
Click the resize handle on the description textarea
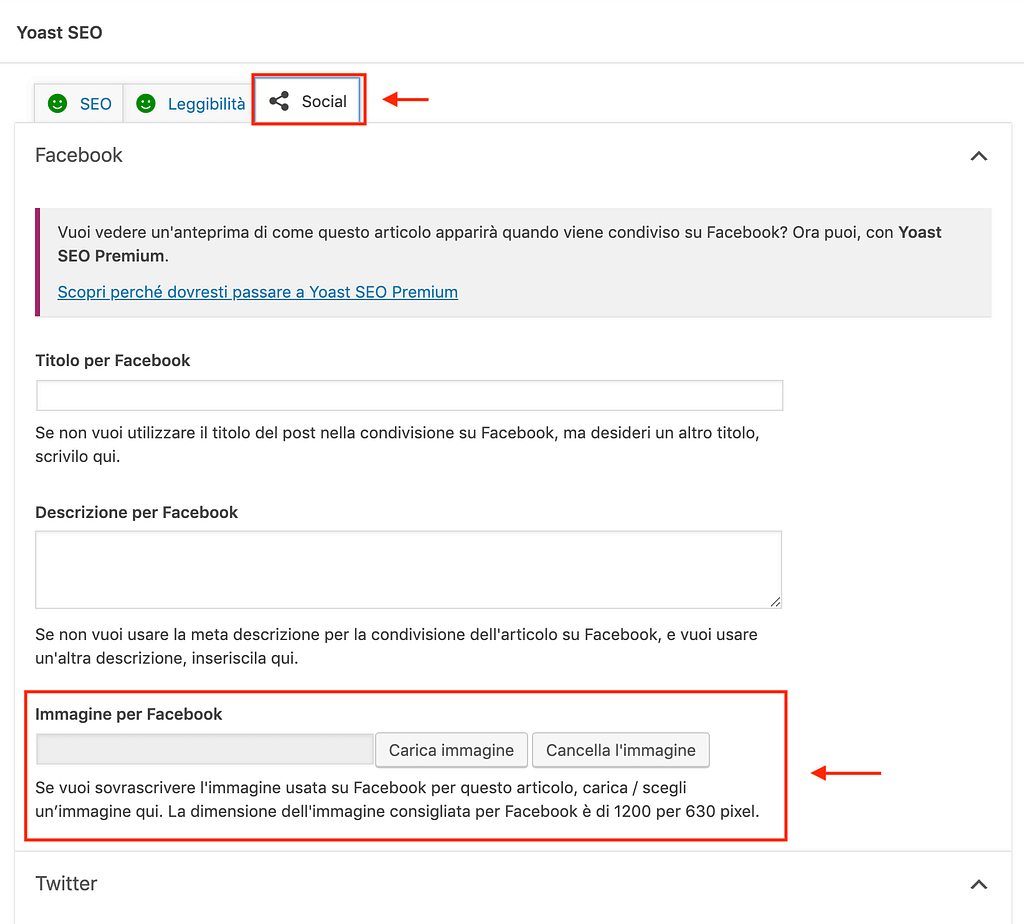775,602
